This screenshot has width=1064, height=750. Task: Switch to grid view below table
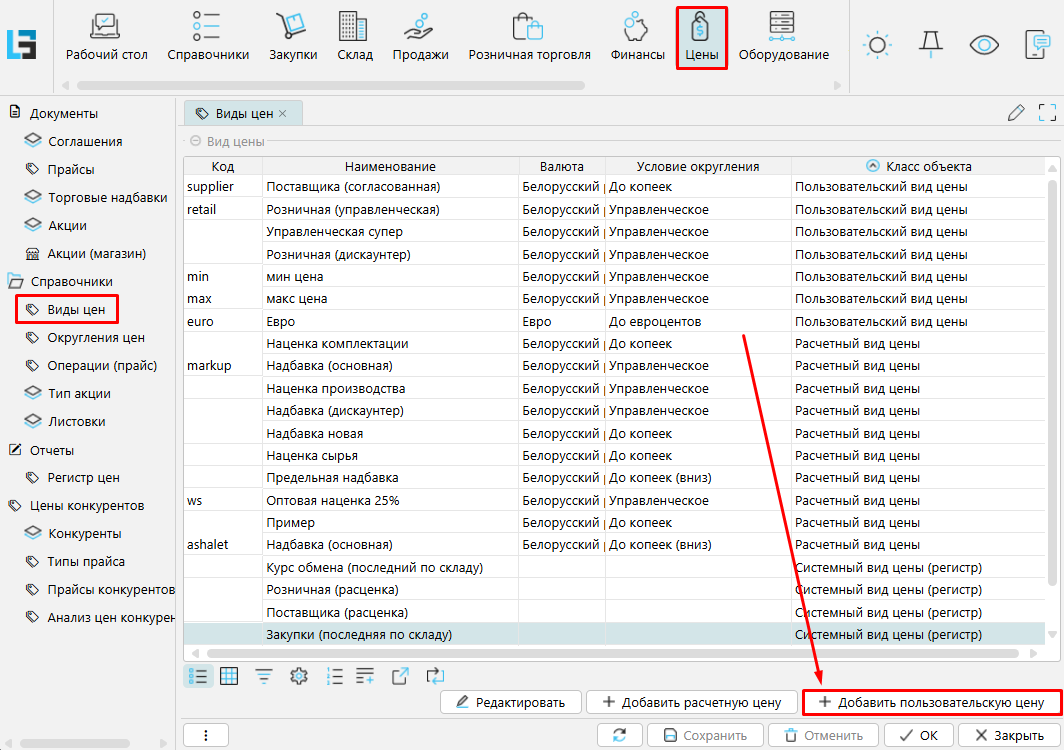tap(229, 676)
